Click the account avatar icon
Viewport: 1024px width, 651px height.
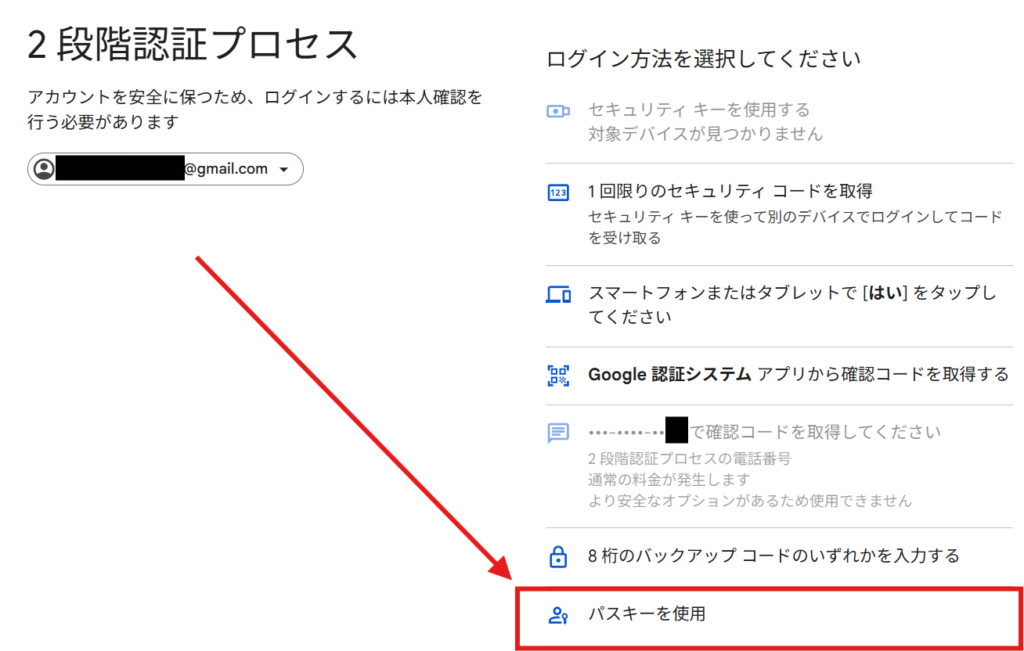[x=44, y=169]
